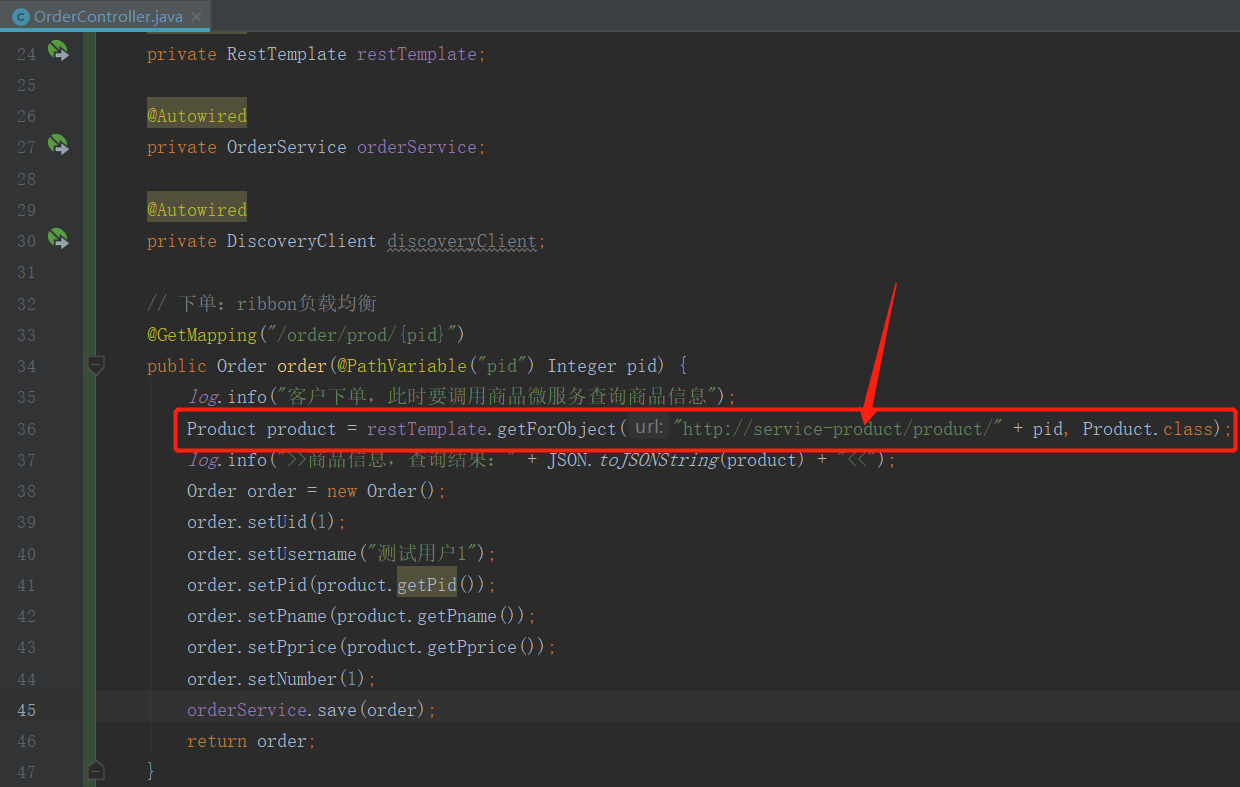The width and height of the screenshot is (1240, 787).
Task: Click the @Autowired annotation on line 29
Action: click(197, 210)
